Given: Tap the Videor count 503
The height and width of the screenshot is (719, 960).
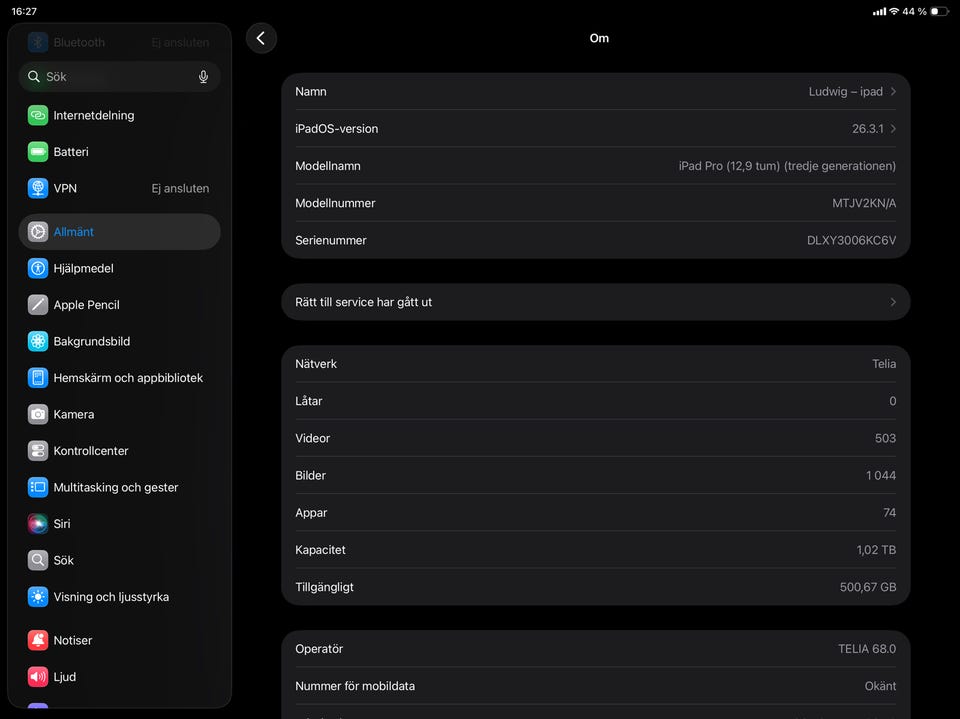Looking at the screenshot, I should [x=885, y=438].
